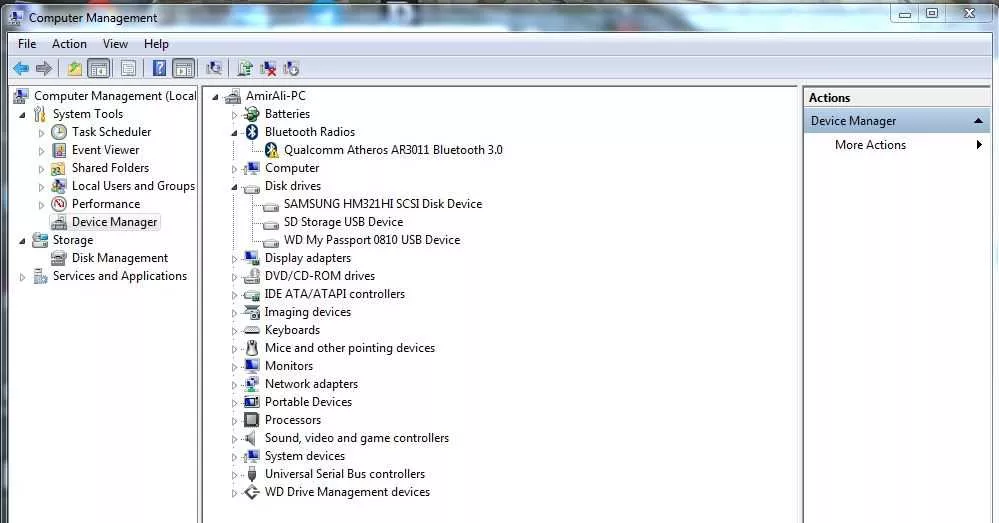Click Uninstall device toolbar icon with red X
This screenshot has height=523, width=999.
pyautogui.click(x=268, y=68)
